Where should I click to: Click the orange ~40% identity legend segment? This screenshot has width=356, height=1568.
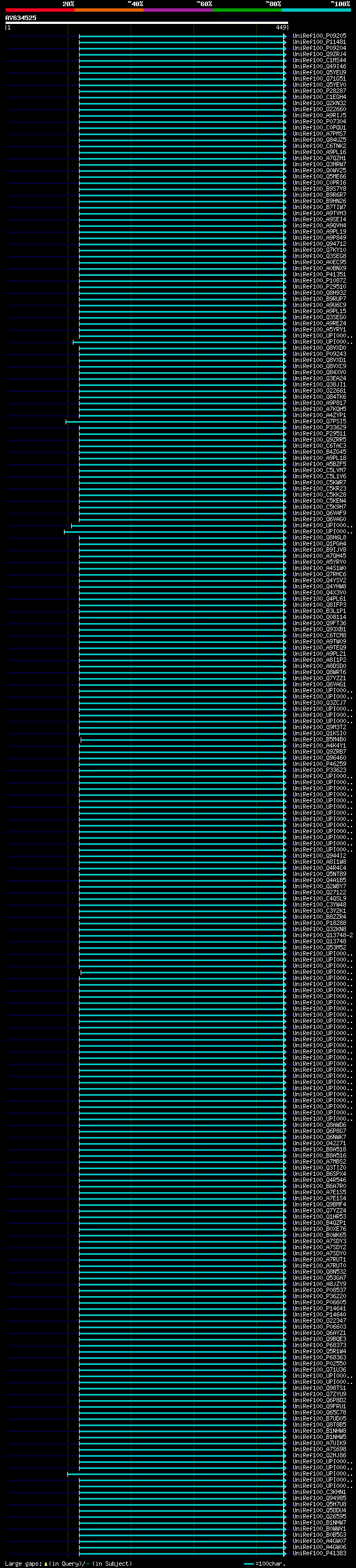[x=109, y=10]
